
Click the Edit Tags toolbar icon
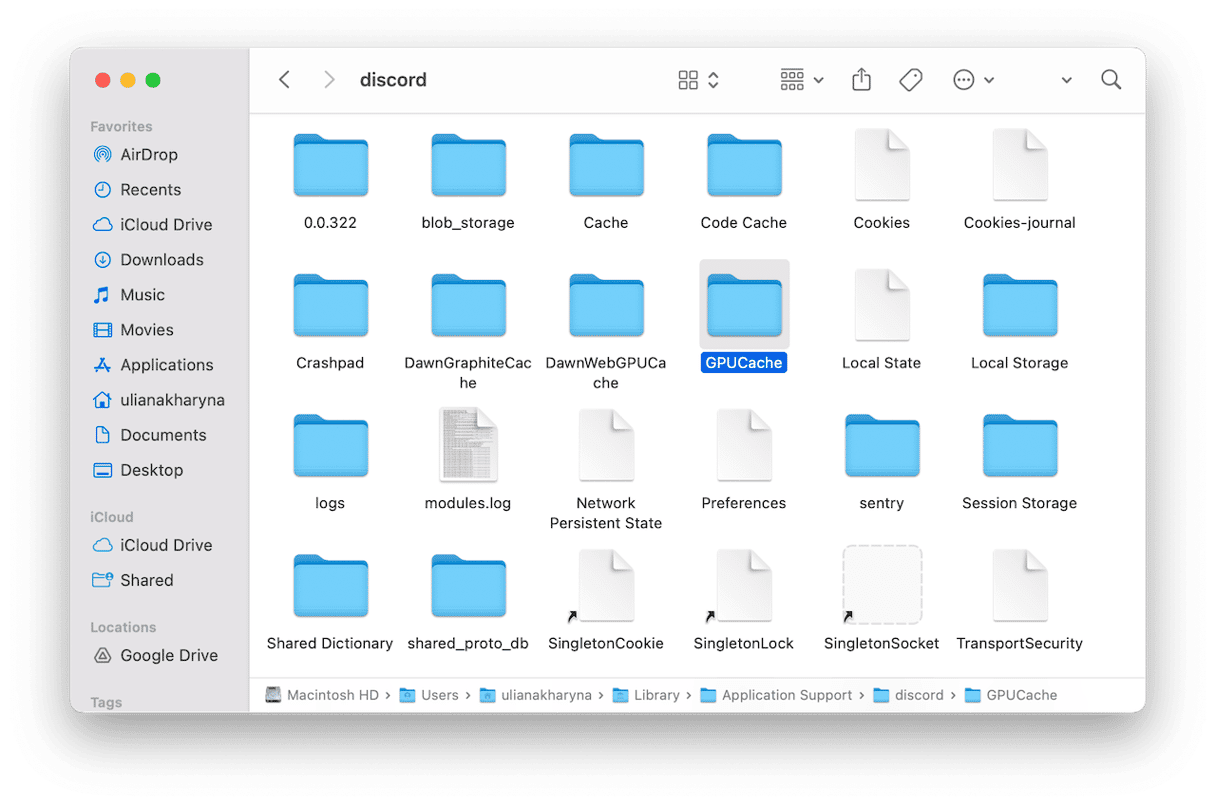point(910,80)
